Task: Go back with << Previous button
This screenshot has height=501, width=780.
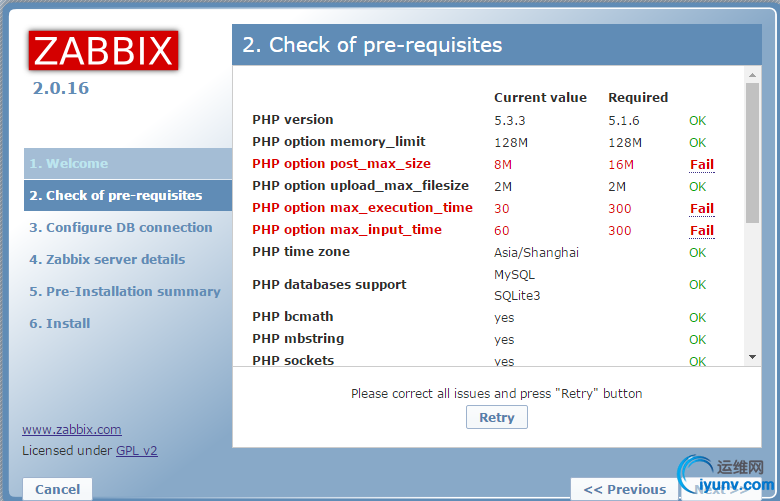Action: (625, 489)
